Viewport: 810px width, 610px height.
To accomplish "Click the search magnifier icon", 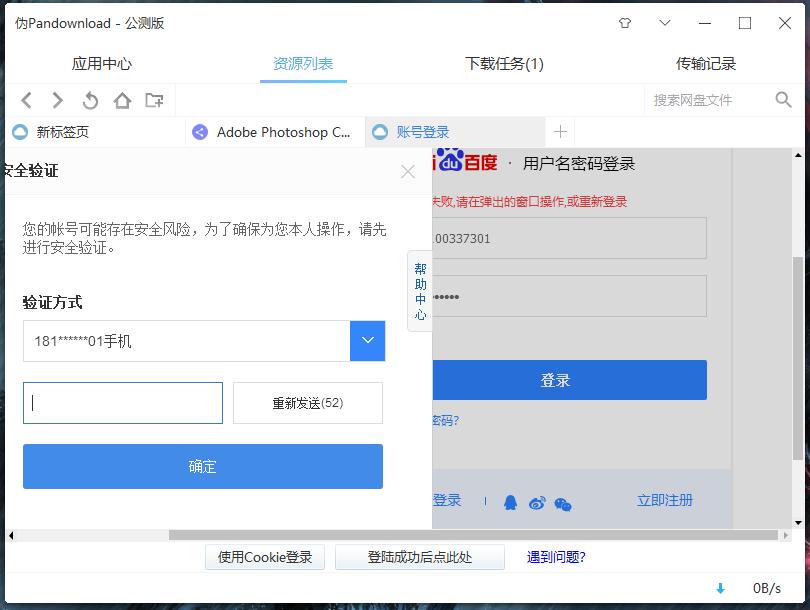I will [x=783, y=100].
